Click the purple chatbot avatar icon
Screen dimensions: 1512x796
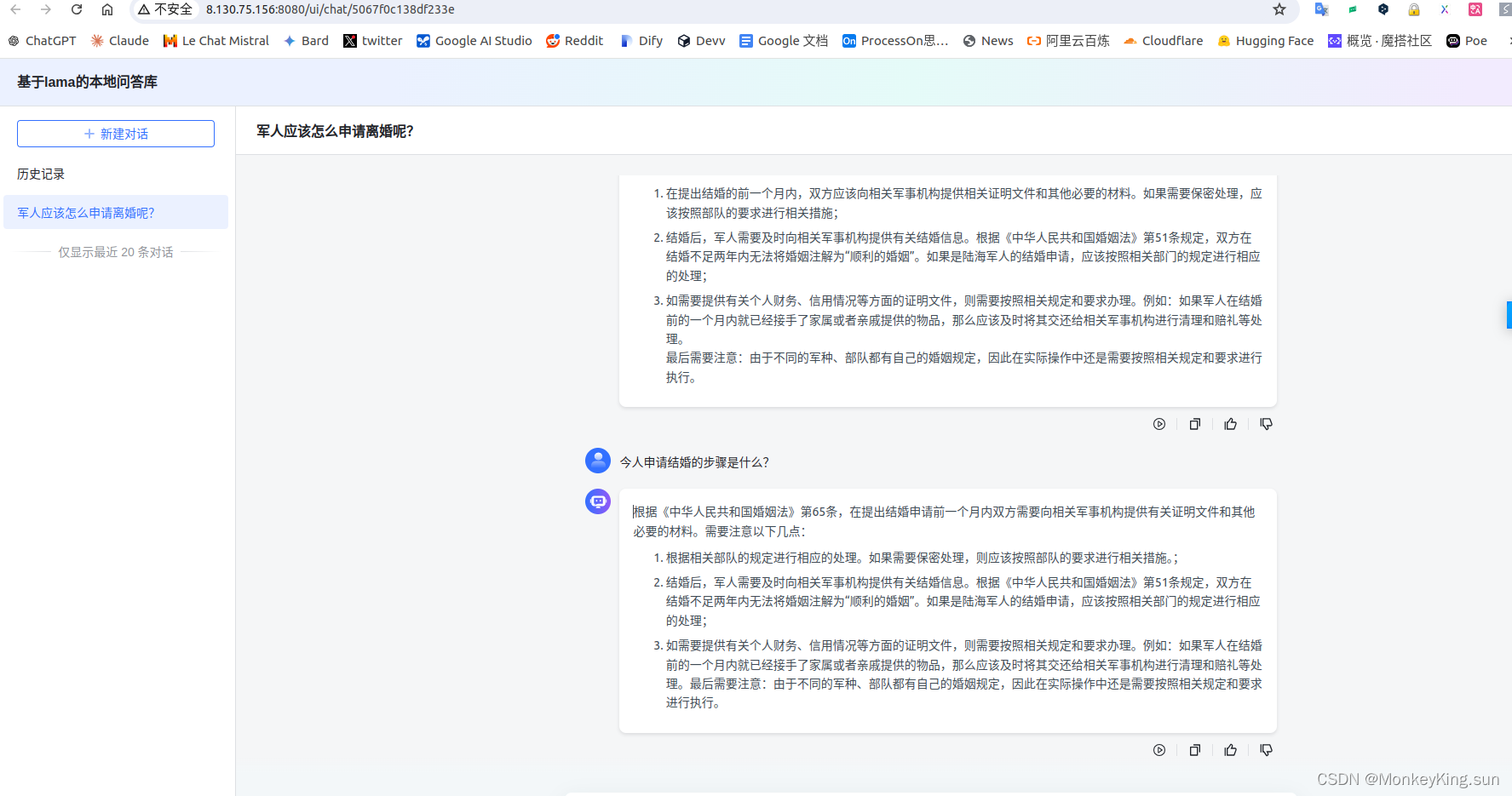pos(598,501)
